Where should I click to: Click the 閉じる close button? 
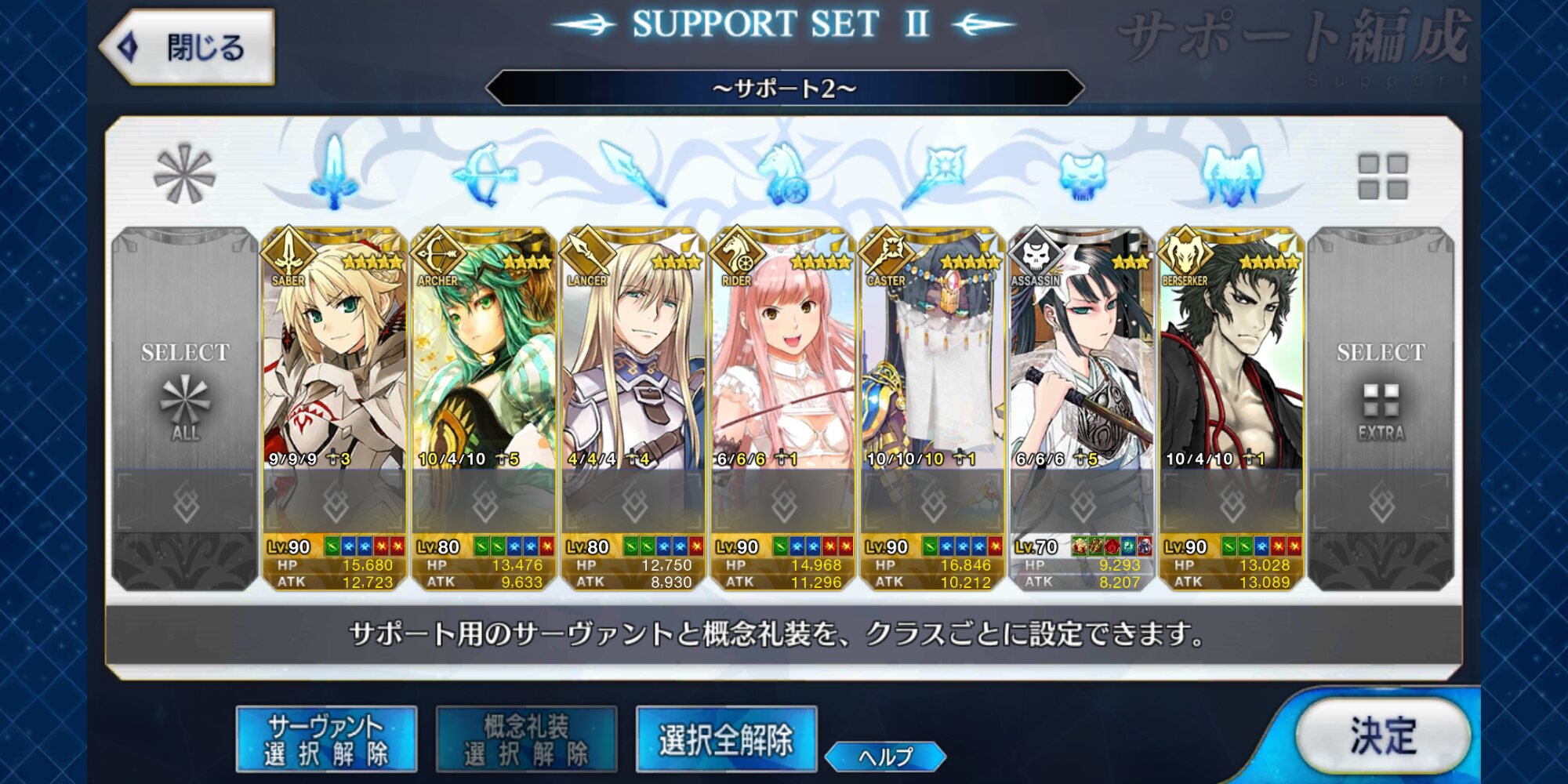coord(187,47)
